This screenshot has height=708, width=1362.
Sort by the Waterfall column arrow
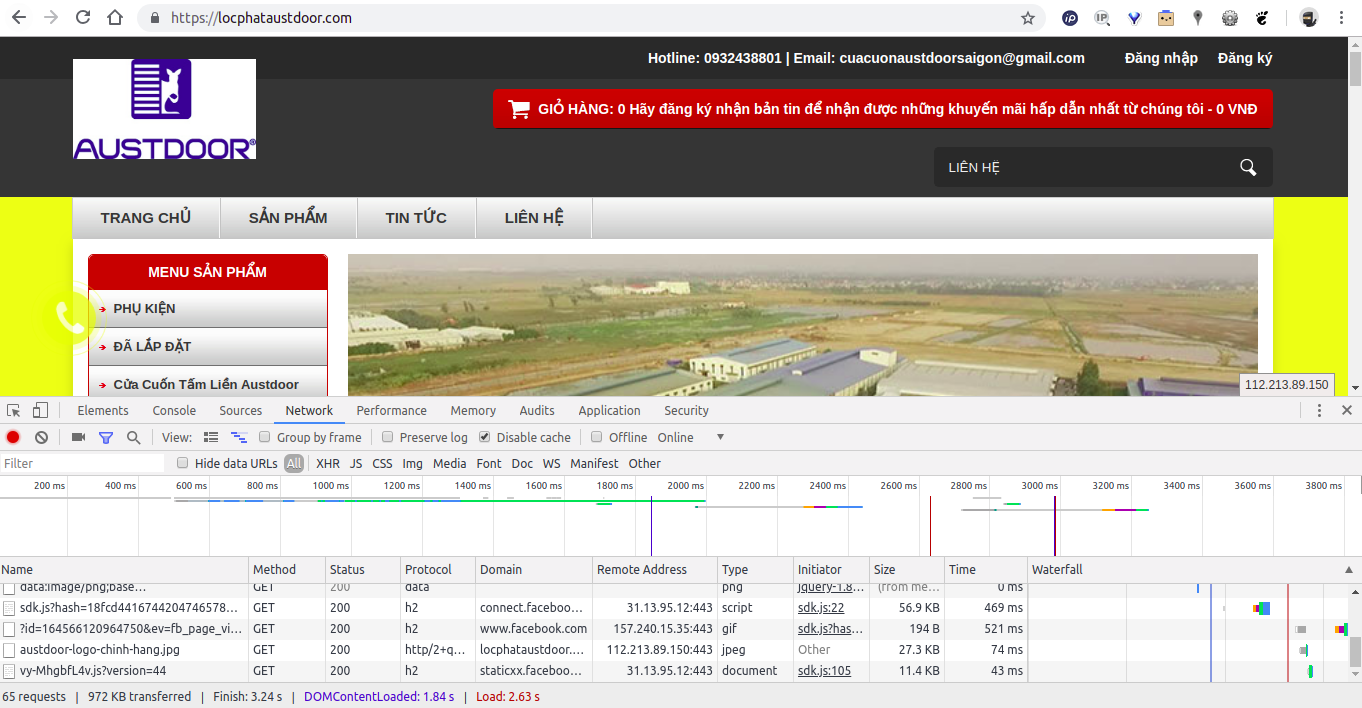click(1348, 570)
